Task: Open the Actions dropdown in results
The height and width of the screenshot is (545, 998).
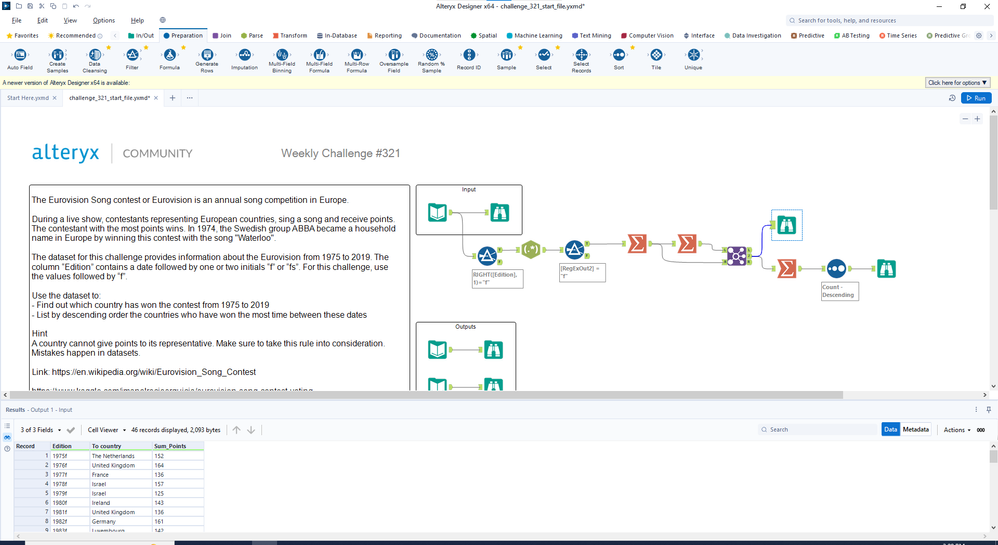Action: [x=957, y=430]
